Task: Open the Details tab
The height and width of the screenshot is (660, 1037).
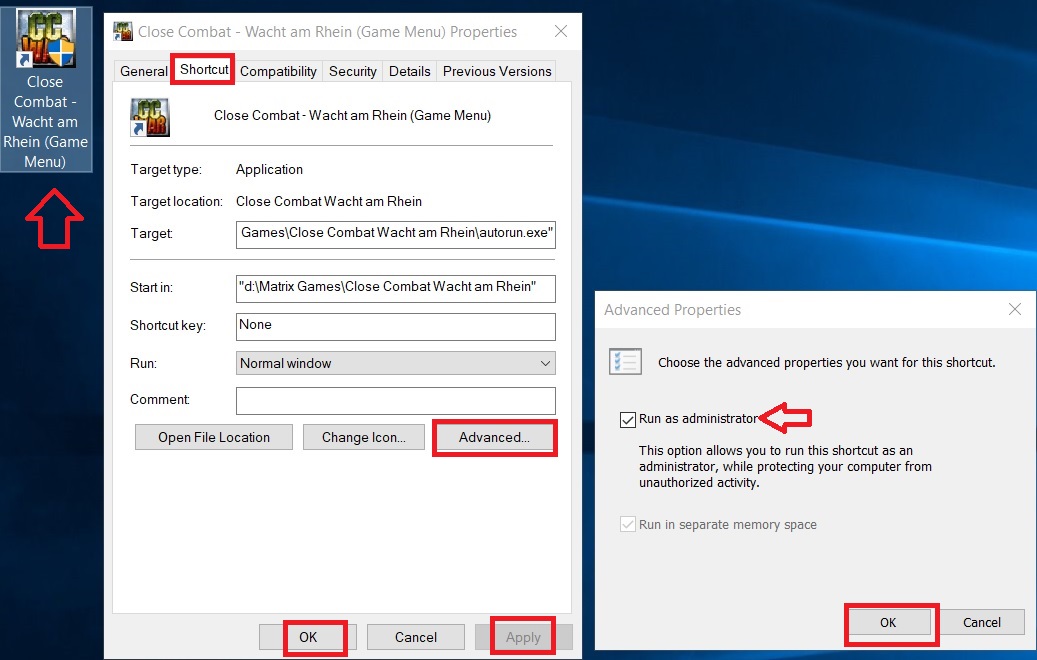Action: [x=409, y=71]
